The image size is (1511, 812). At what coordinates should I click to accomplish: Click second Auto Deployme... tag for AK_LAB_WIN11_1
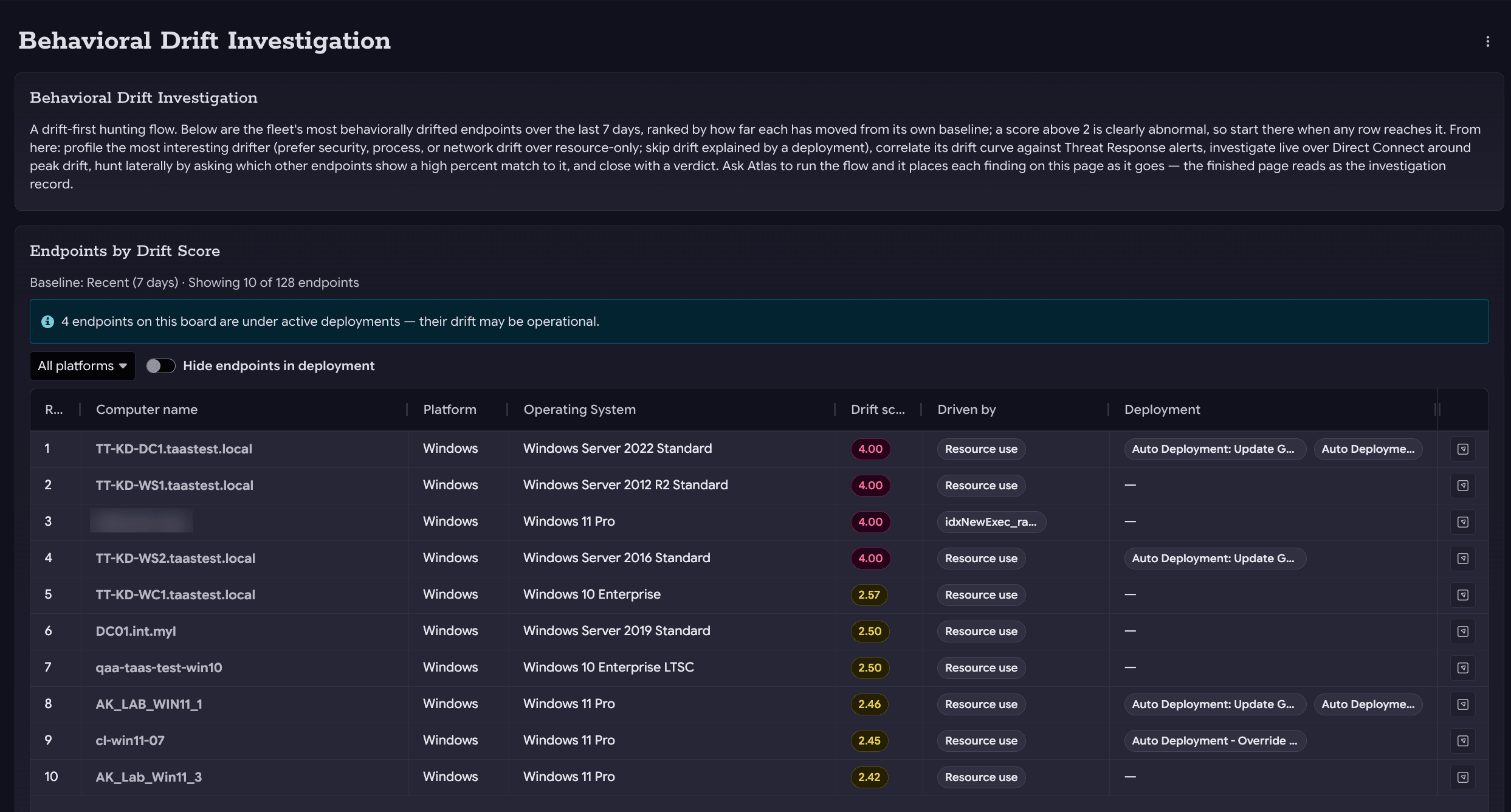pos(1368,704)
